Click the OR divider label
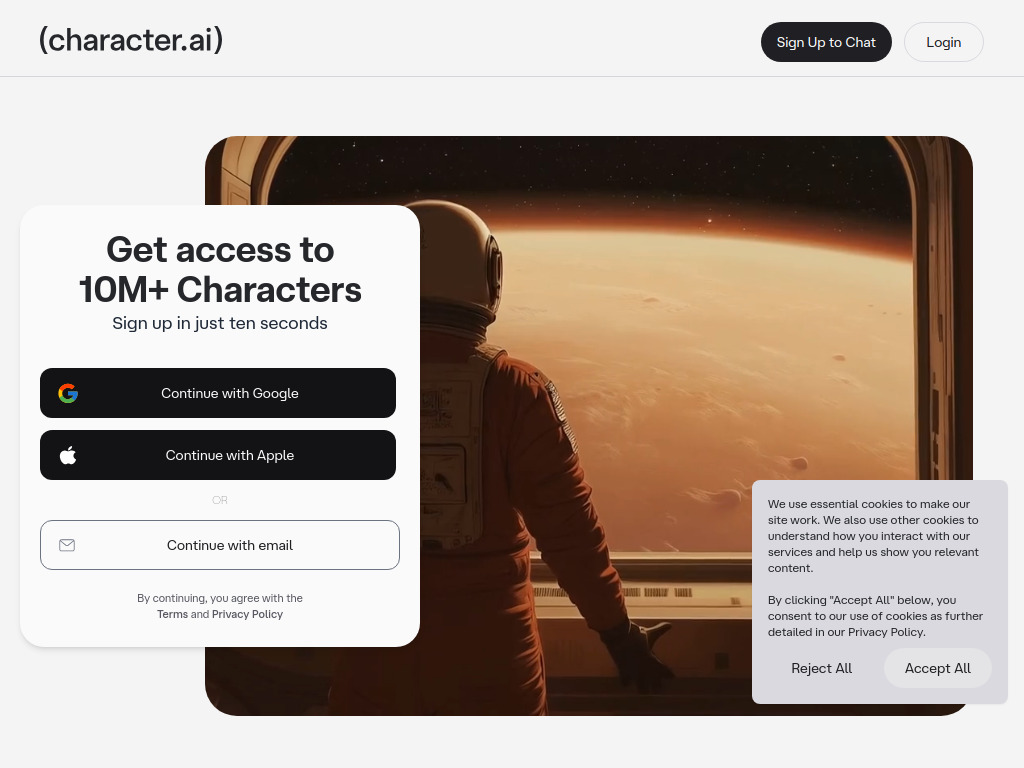The height and width of the screenshot is (768, 1024). click(x=220, y=500)
